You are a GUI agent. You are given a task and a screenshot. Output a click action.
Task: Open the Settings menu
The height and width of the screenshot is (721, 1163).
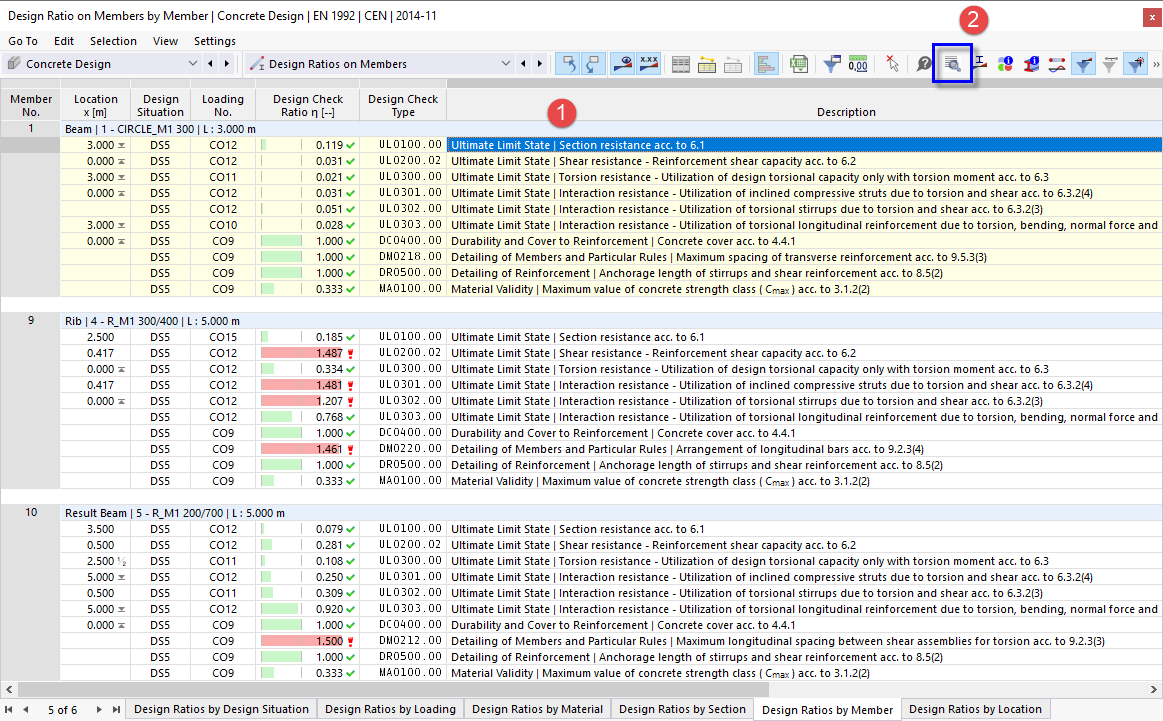(215, 41)
